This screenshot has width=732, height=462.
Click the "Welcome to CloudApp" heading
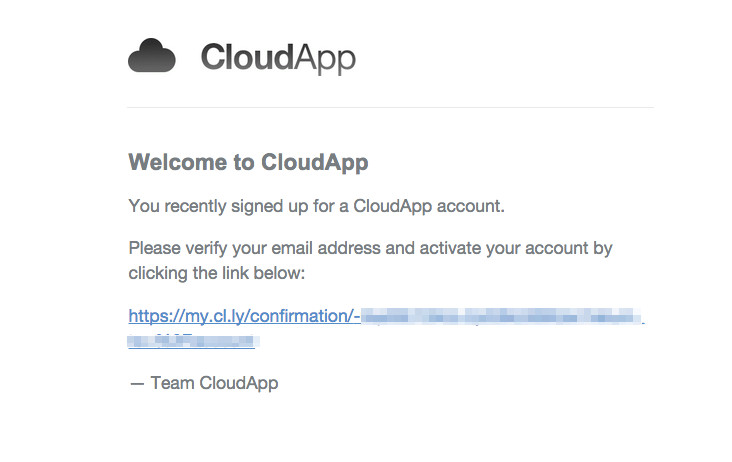pyautogui.click(x=248, y=162)
